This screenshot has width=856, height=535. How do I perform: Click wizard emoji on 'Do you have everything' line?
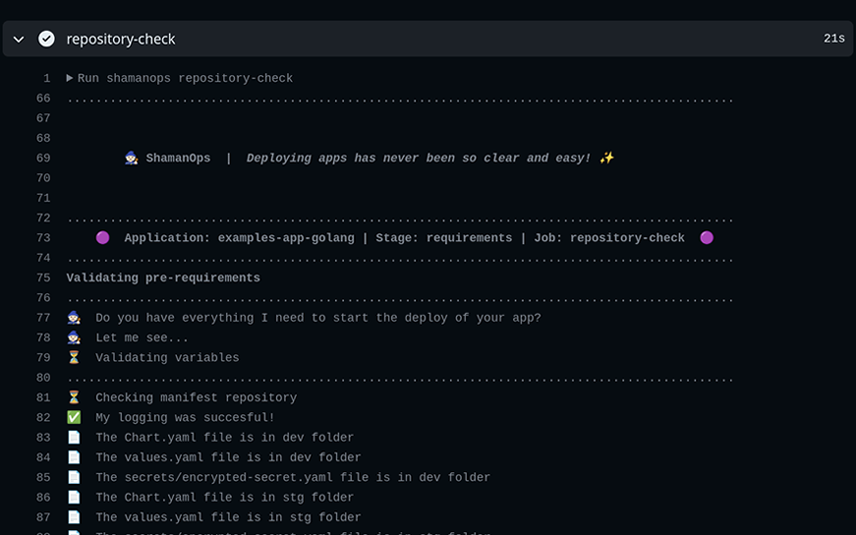click(x=74, y=318)
